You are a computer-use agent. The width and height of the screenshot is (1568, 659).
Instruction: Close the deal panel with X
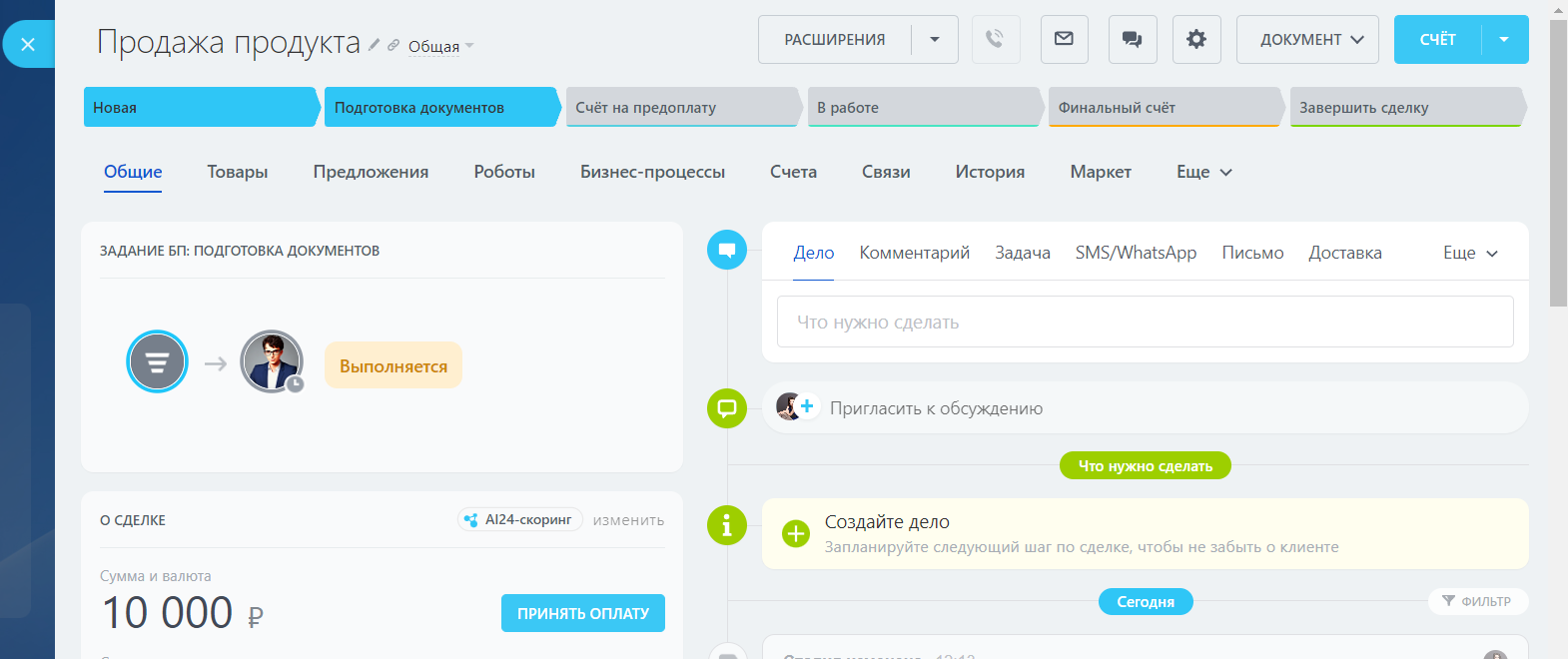[28, 44]
